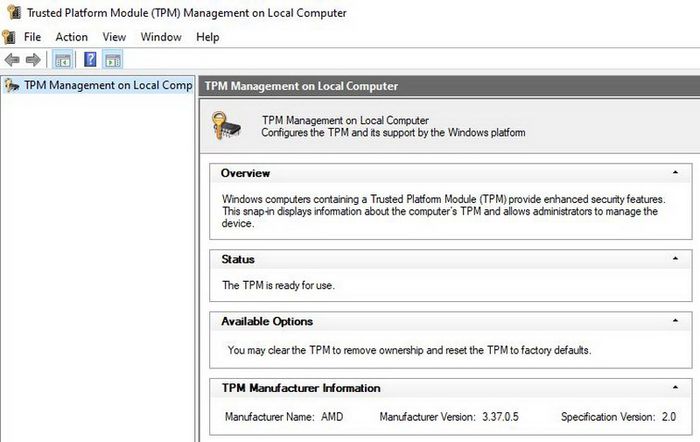Open the View menu

[114, 37]
